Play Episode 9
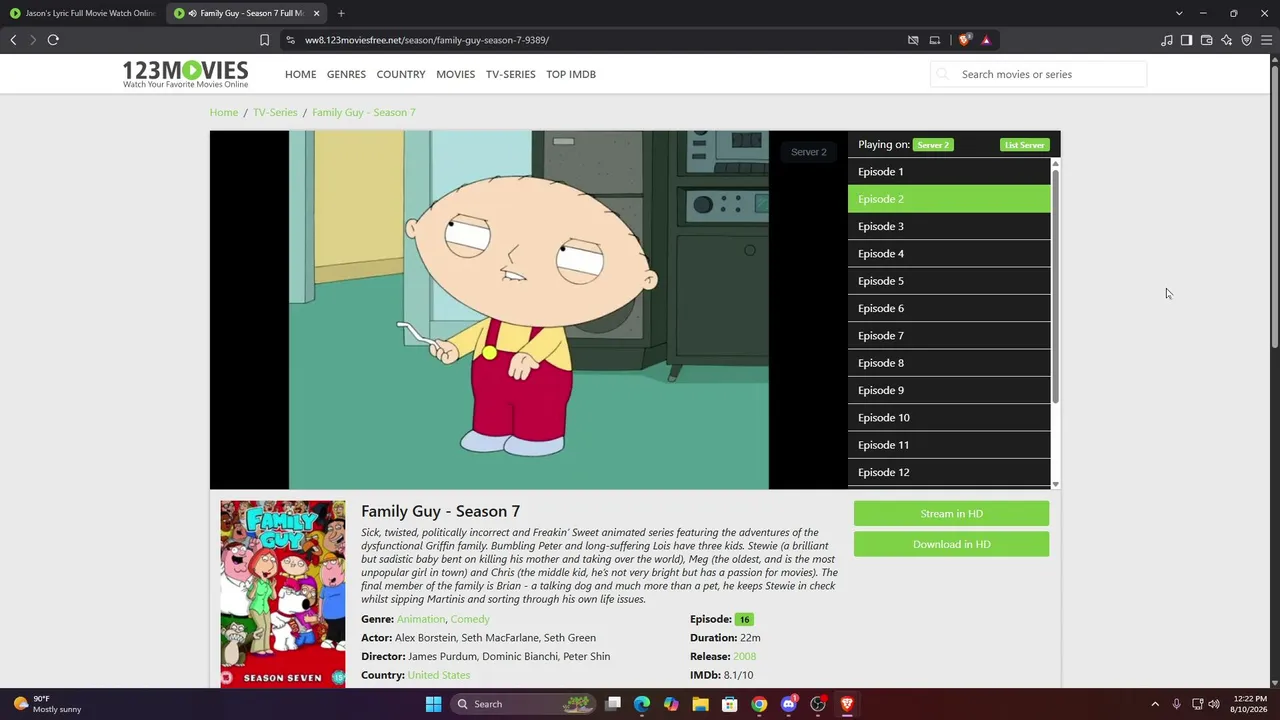The width and height of the screenshot is (1280, 720). (949, 390)
